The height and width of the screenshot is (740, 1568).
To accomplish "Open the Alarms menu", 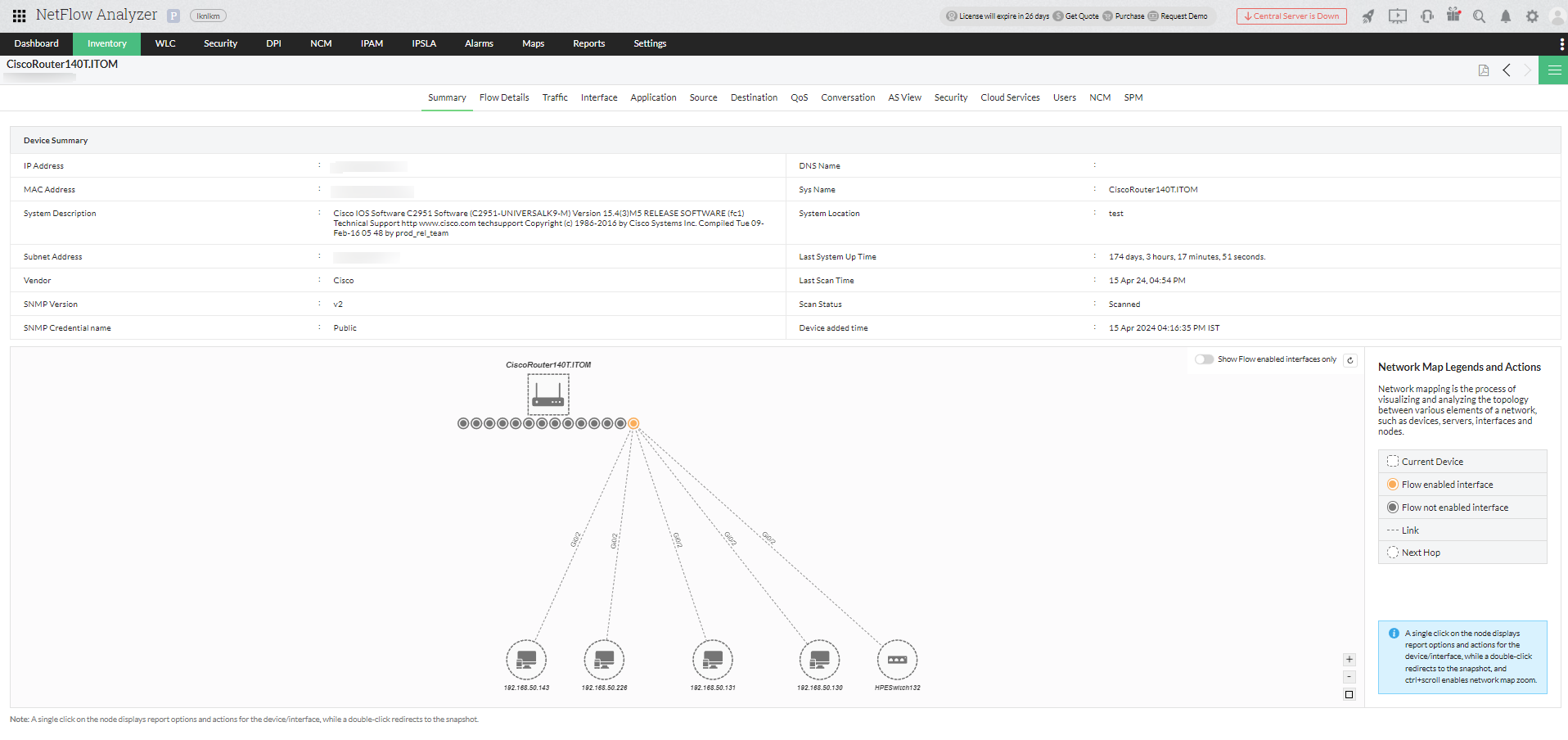I will (479, 43).
